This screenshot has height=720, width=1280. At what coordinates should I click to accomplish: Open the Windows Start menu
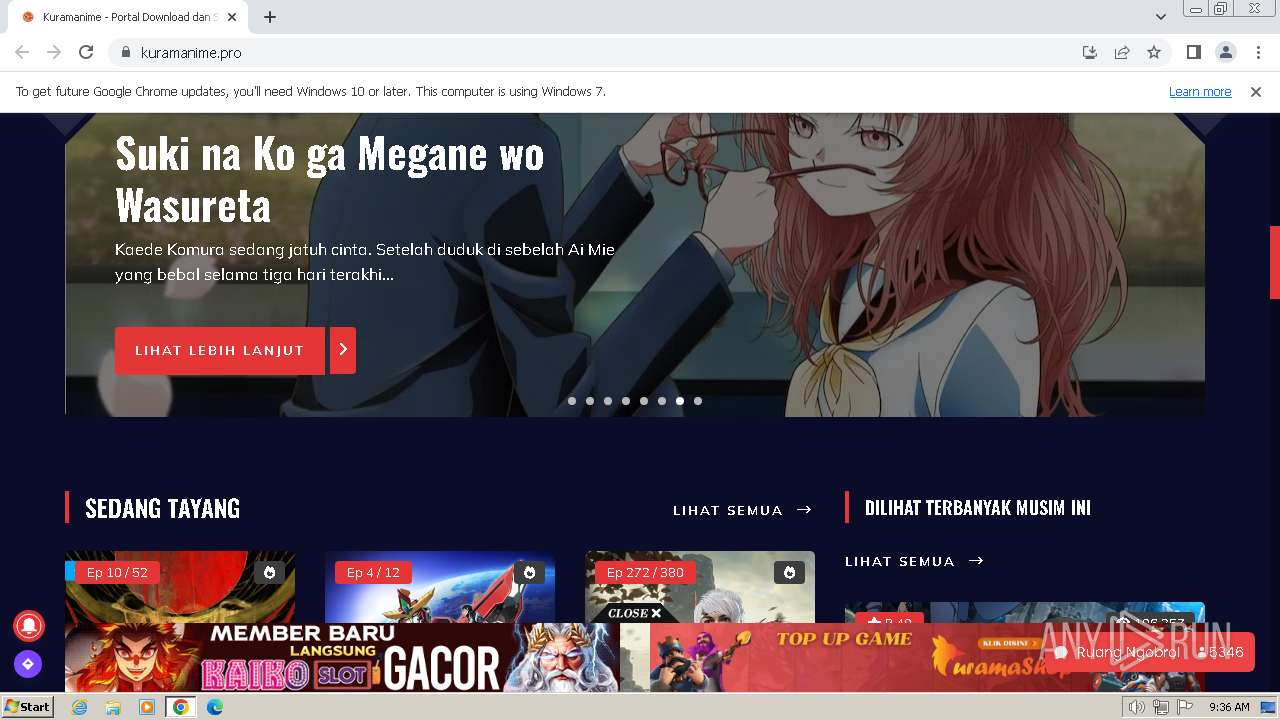[28, 707]
